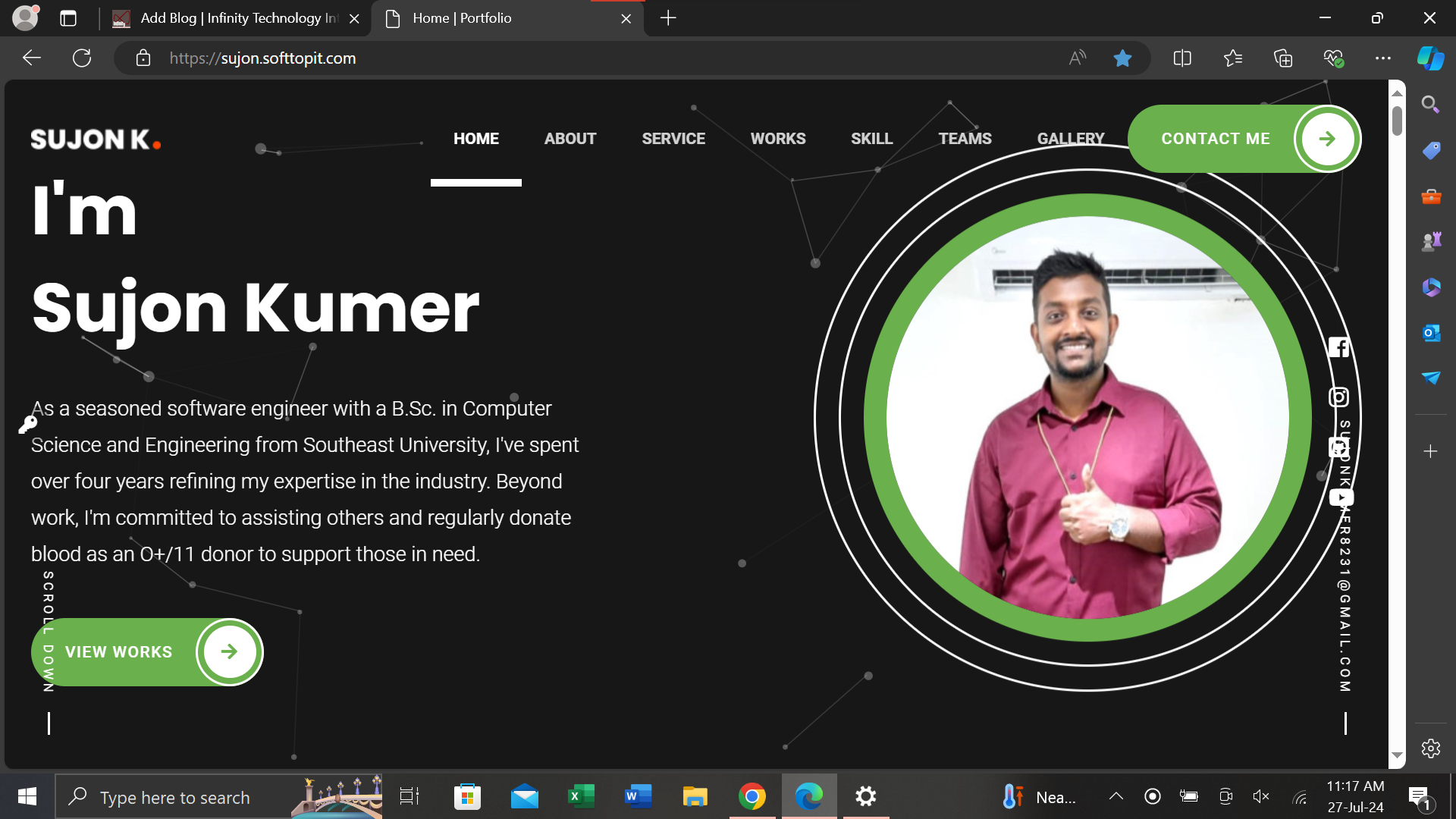Image resolution: width=1456 pixels, height=819 pixels.
Task: Open Excel from taskbar
Action: pyautogui.click(x=581, y=796)
